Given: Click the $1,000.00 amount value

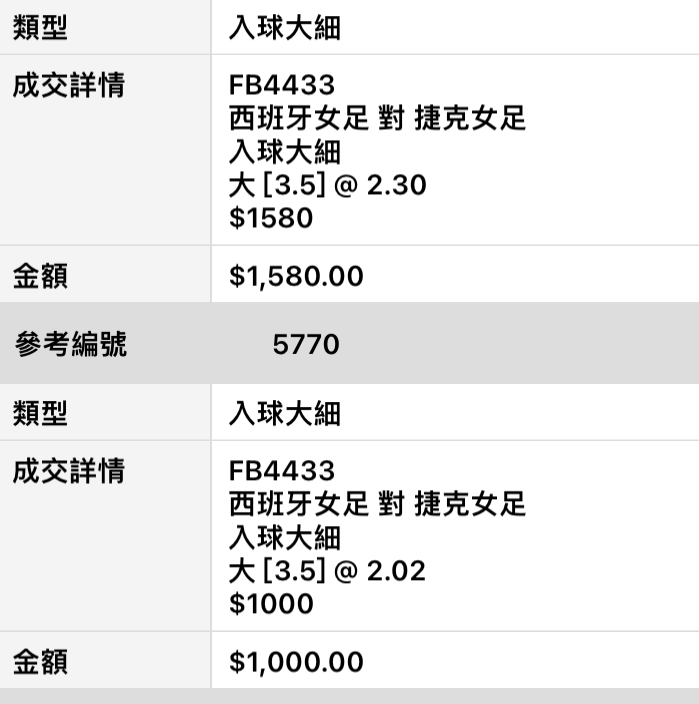Looking at the screenshot, I should coord(296,662).
